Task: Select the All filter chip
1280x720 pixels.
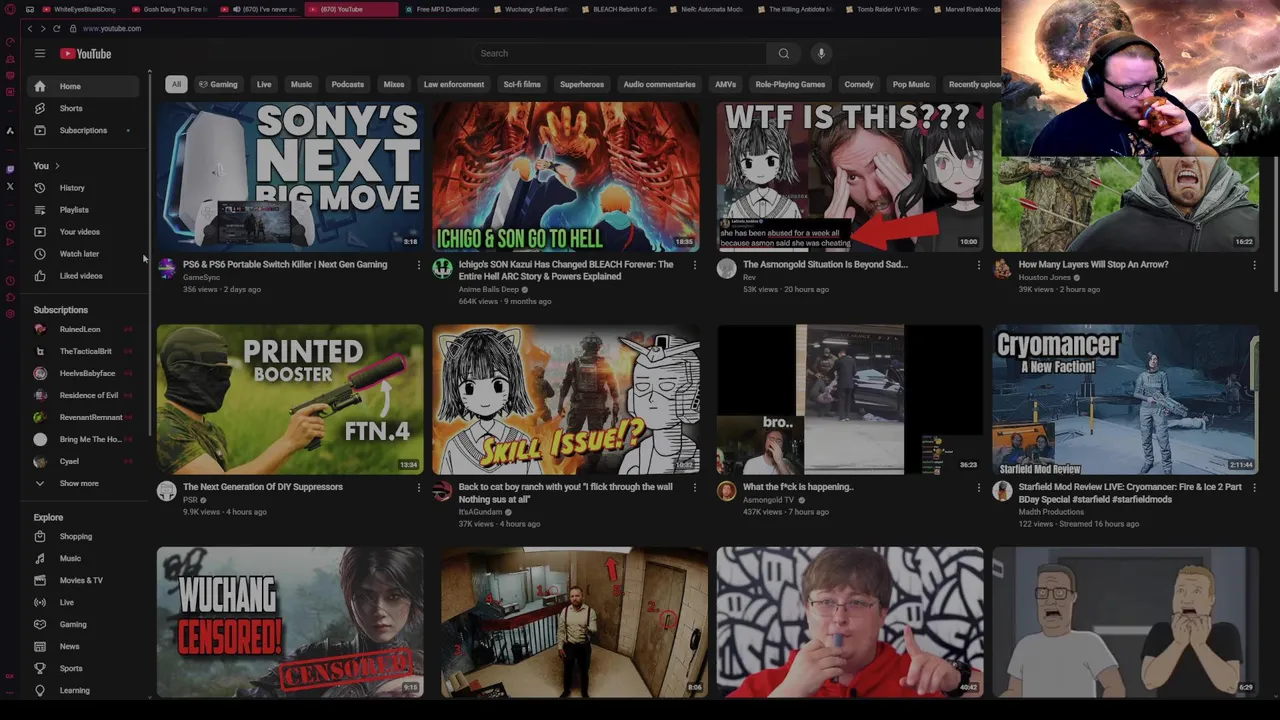Action: pos(176,84)
